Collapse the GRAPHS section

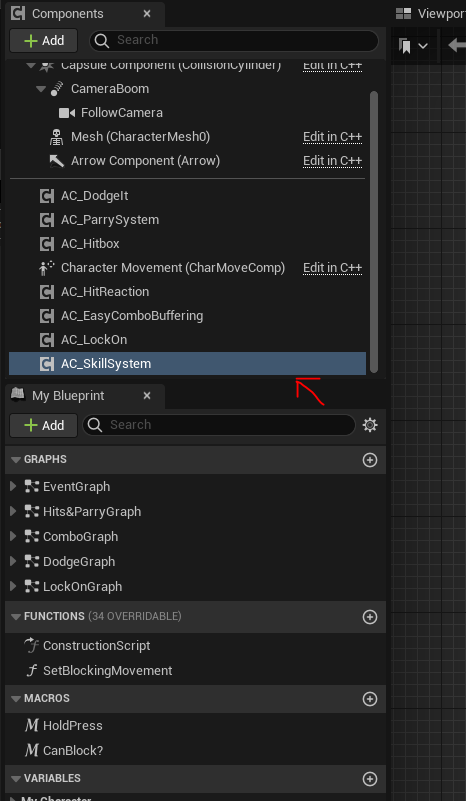coord(15,459)
